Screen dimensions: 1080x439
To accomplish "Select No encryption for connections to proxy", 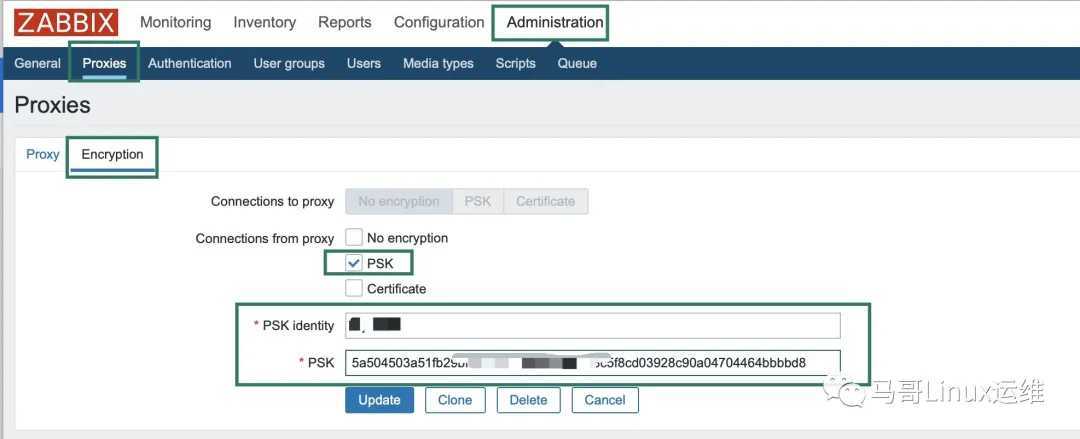I will [x=399, y=201].
